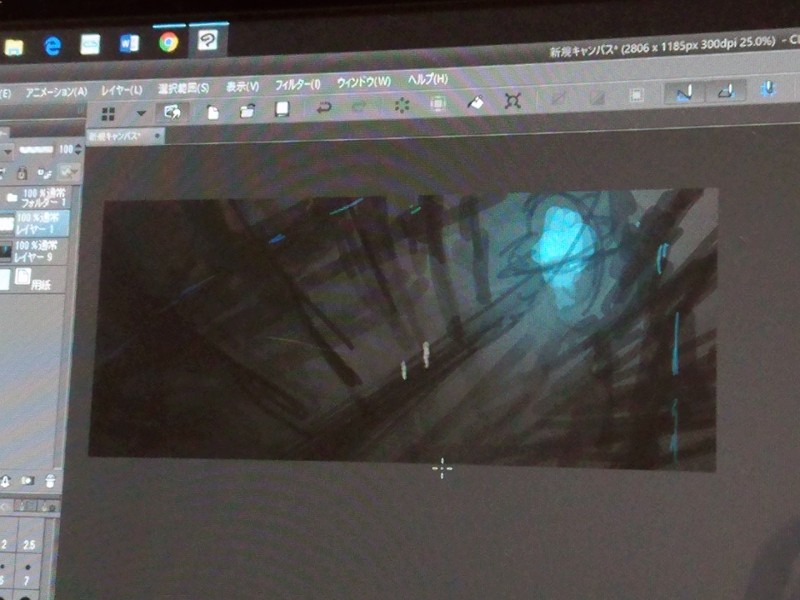This screenshot has width=800, height=600.
Task: Click the greyed Deselect icon
Action: click(x=558, y=98)
